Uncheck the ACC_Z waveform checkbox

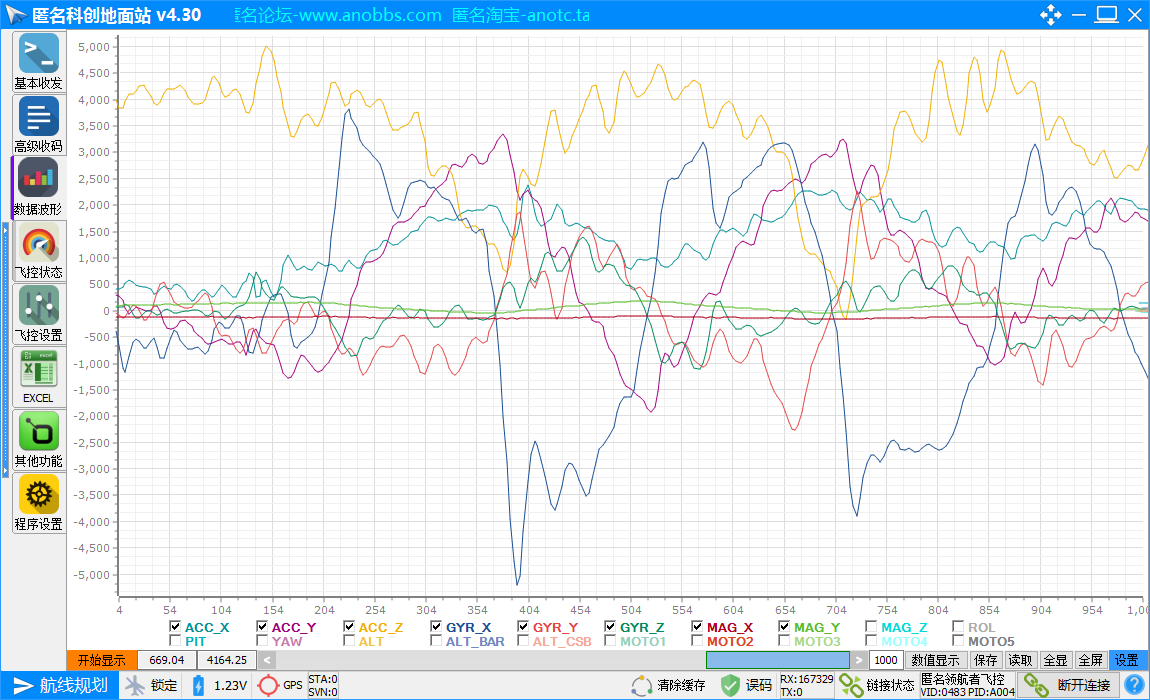click(x=349, y=627)
